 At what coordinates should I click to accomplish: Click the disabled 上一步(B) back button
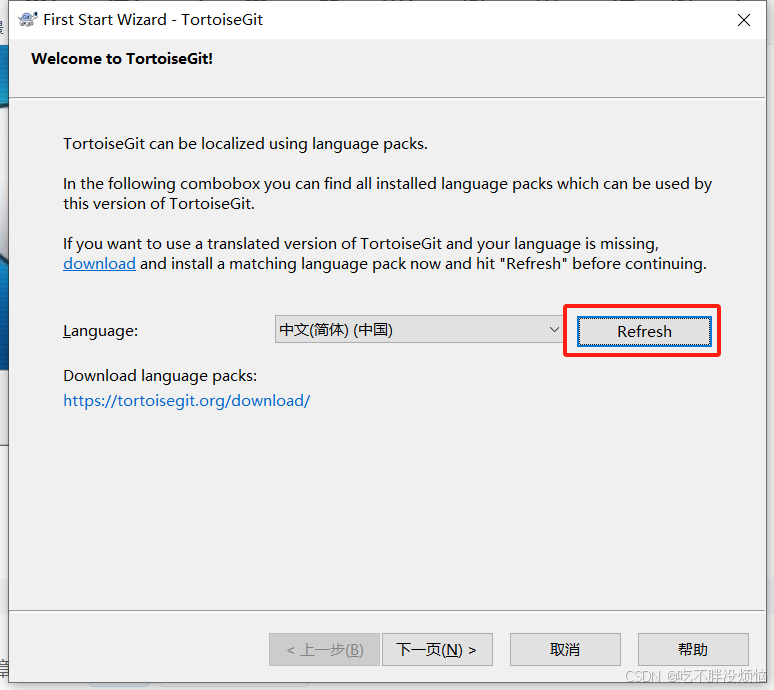(324, 649)
